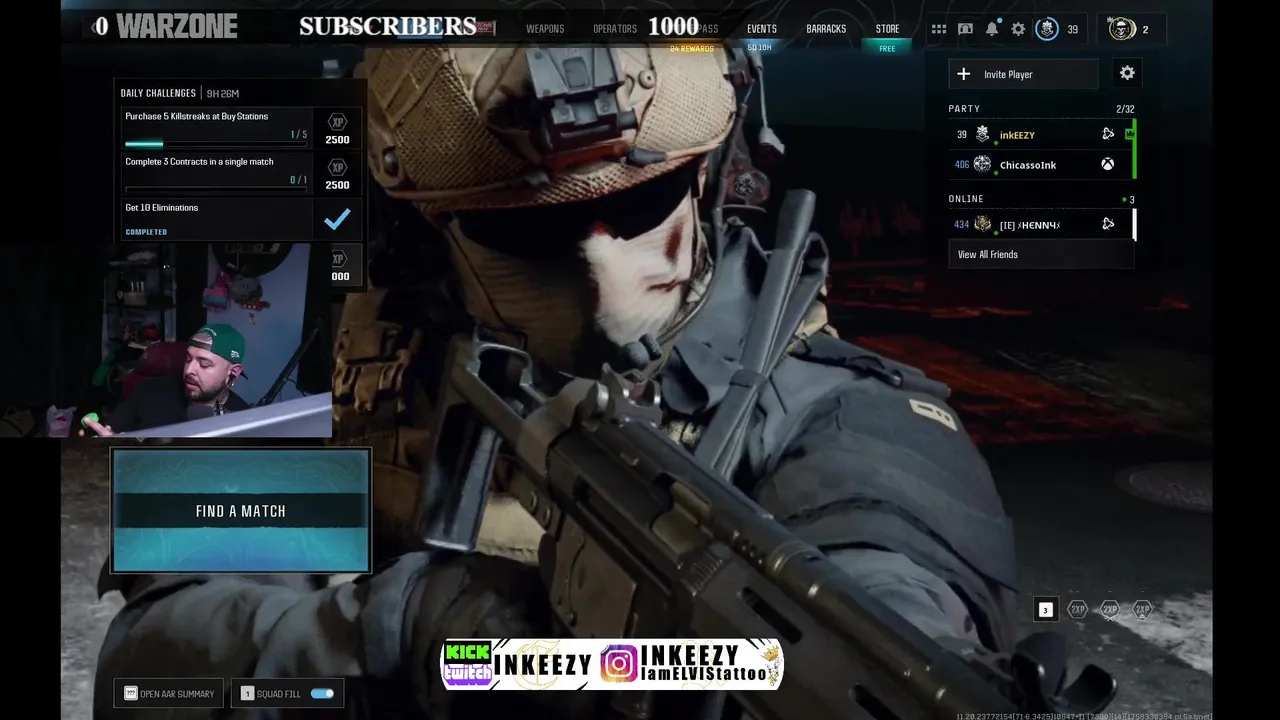Viewport: 1280px width, 720px height.
Task: Click HENNY's emblem in online friends list
Action: click(x=982, y=224)
